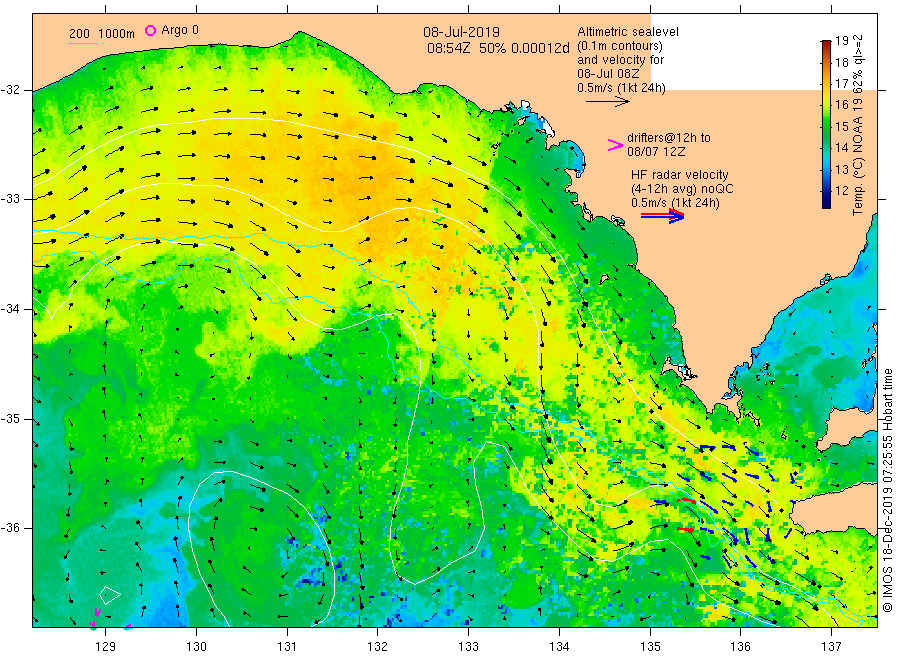
Task: Click the latitude label -36
Action: point(10,528)
